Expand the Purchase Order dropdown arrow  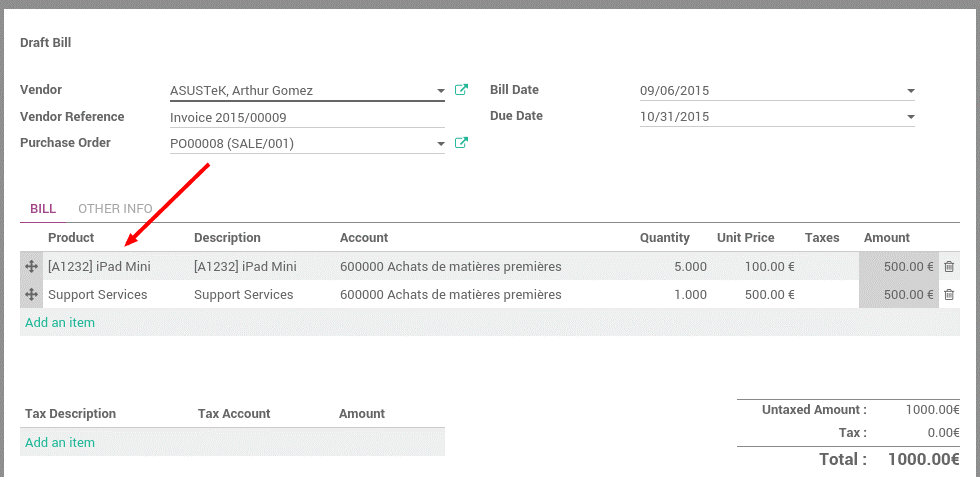441,144
